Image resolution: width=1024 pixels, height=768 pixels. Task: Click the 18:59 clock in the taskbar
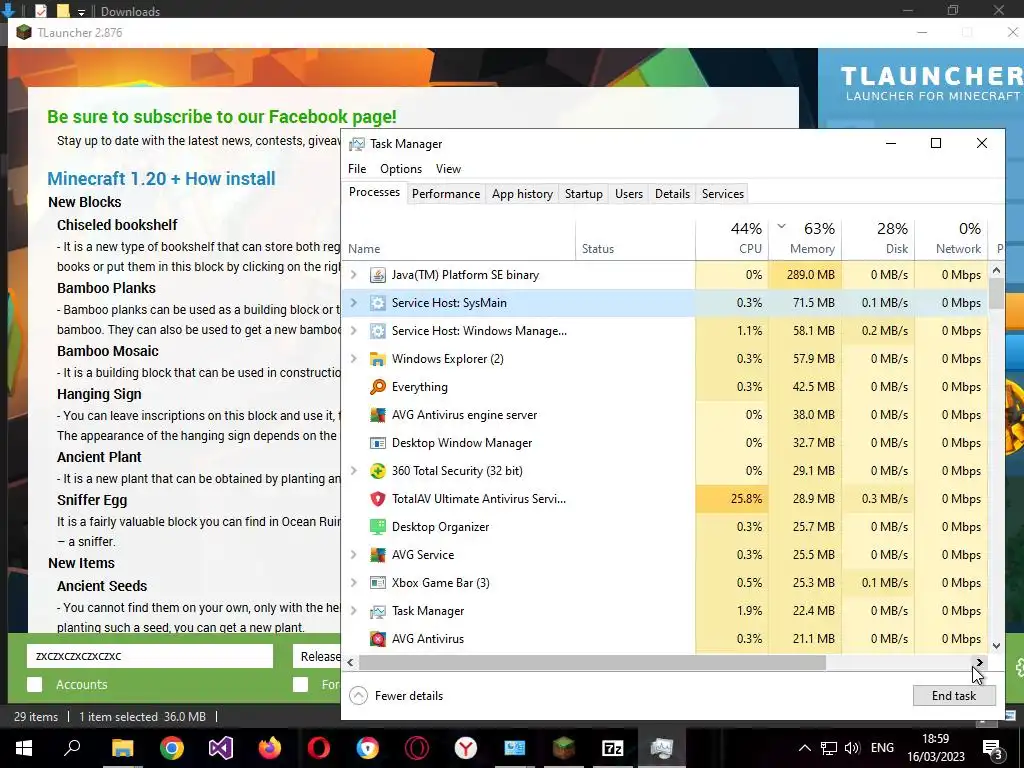click(x=935, y=739)
